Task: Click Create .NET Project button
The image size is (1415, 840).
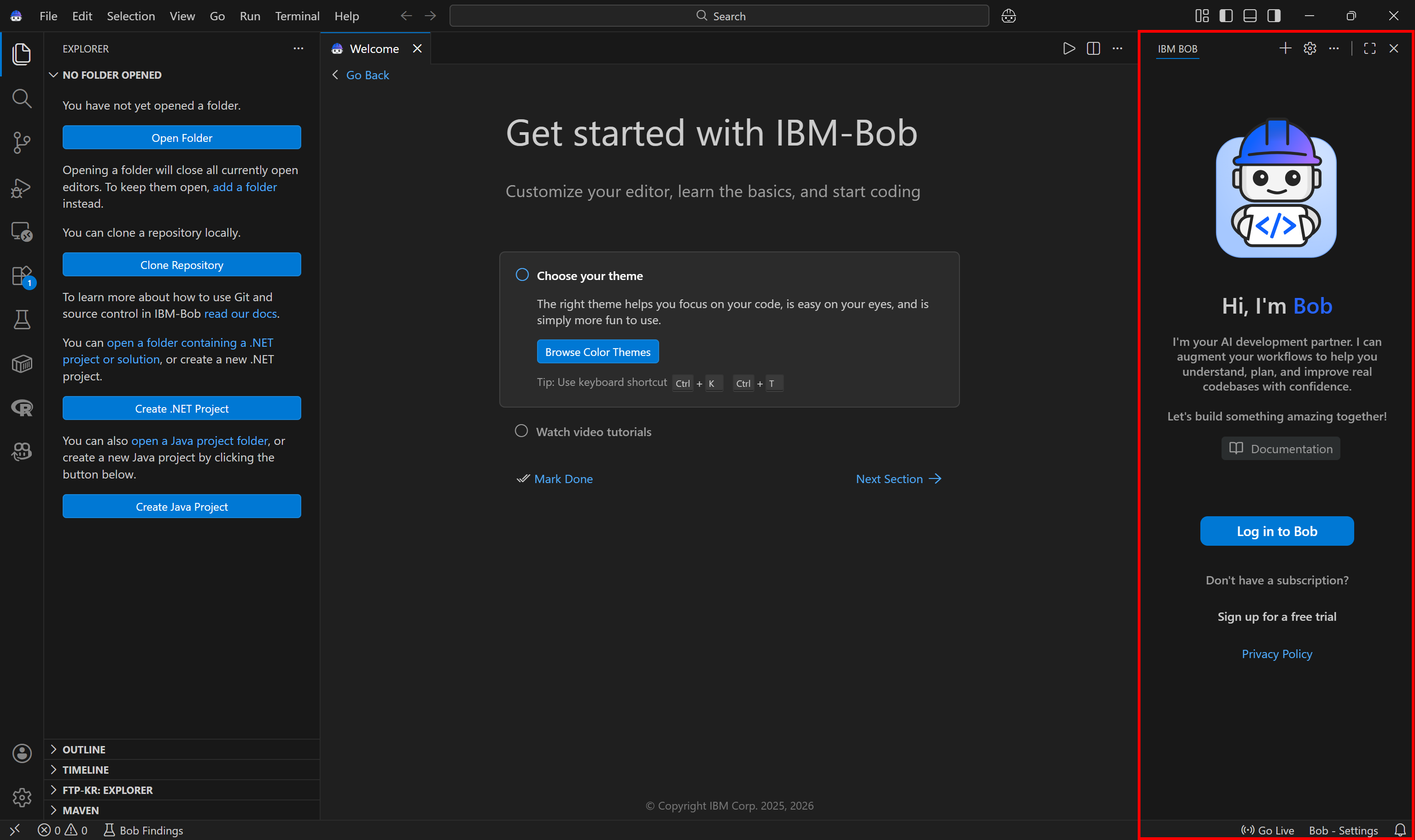Action: point(181,408)
